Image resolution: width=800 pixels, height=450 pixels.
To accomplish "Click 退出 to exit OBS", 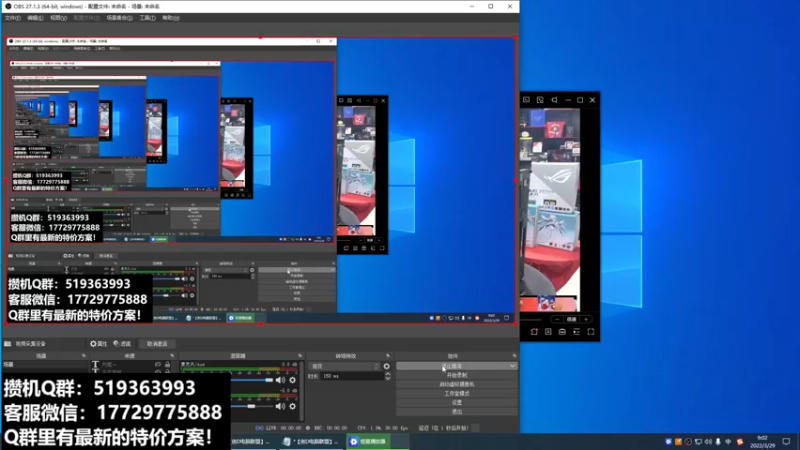I will coord(457,412).
